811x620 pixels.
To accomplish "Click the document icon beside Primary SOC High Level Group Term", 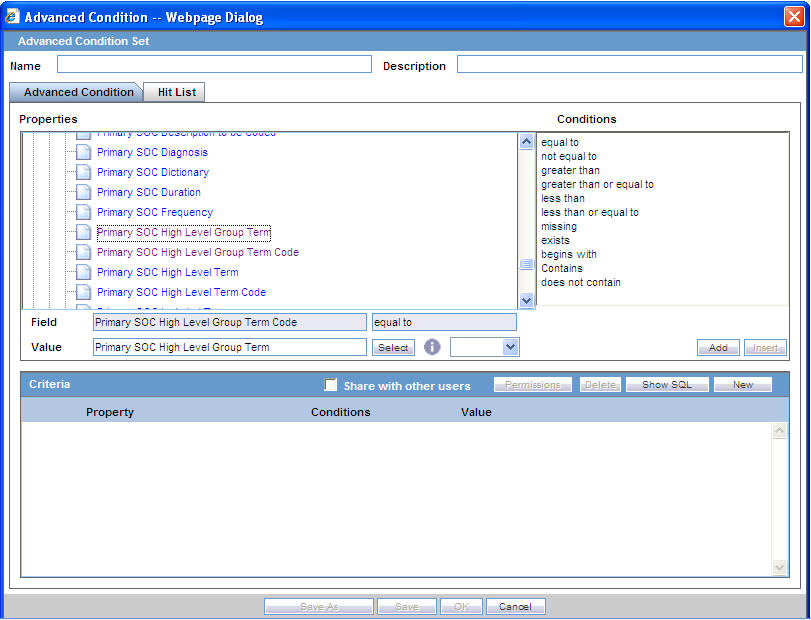I will pyautogui.click(x=82, y=232).
